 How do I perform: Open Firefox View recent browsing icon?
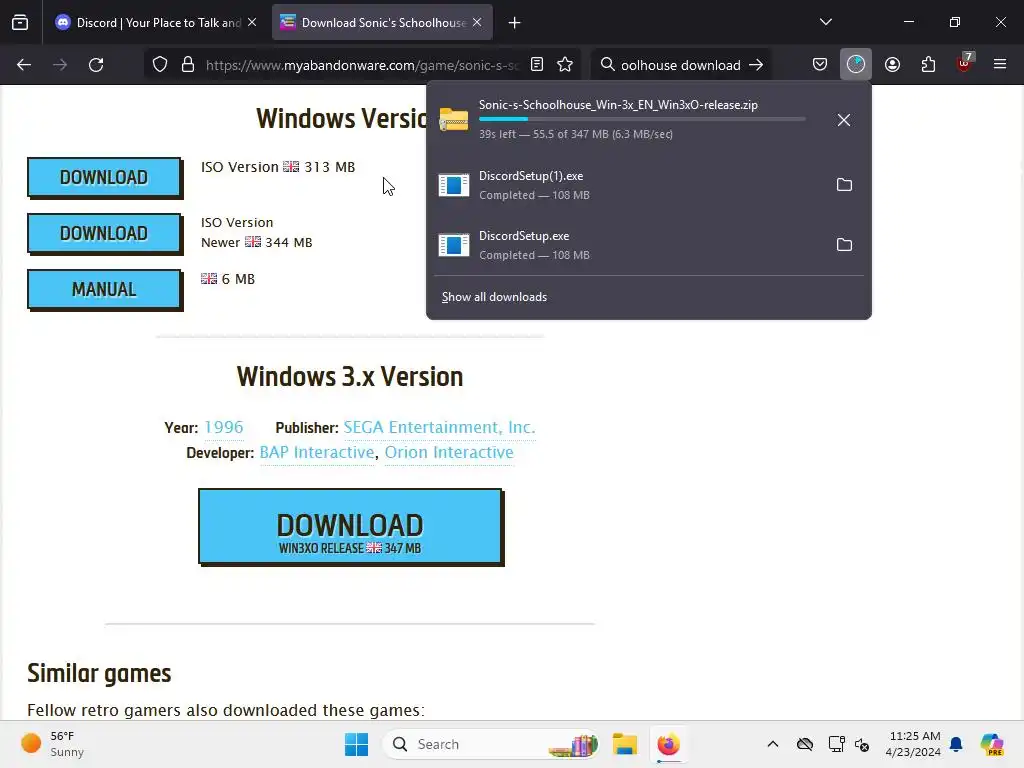[20, 23]
